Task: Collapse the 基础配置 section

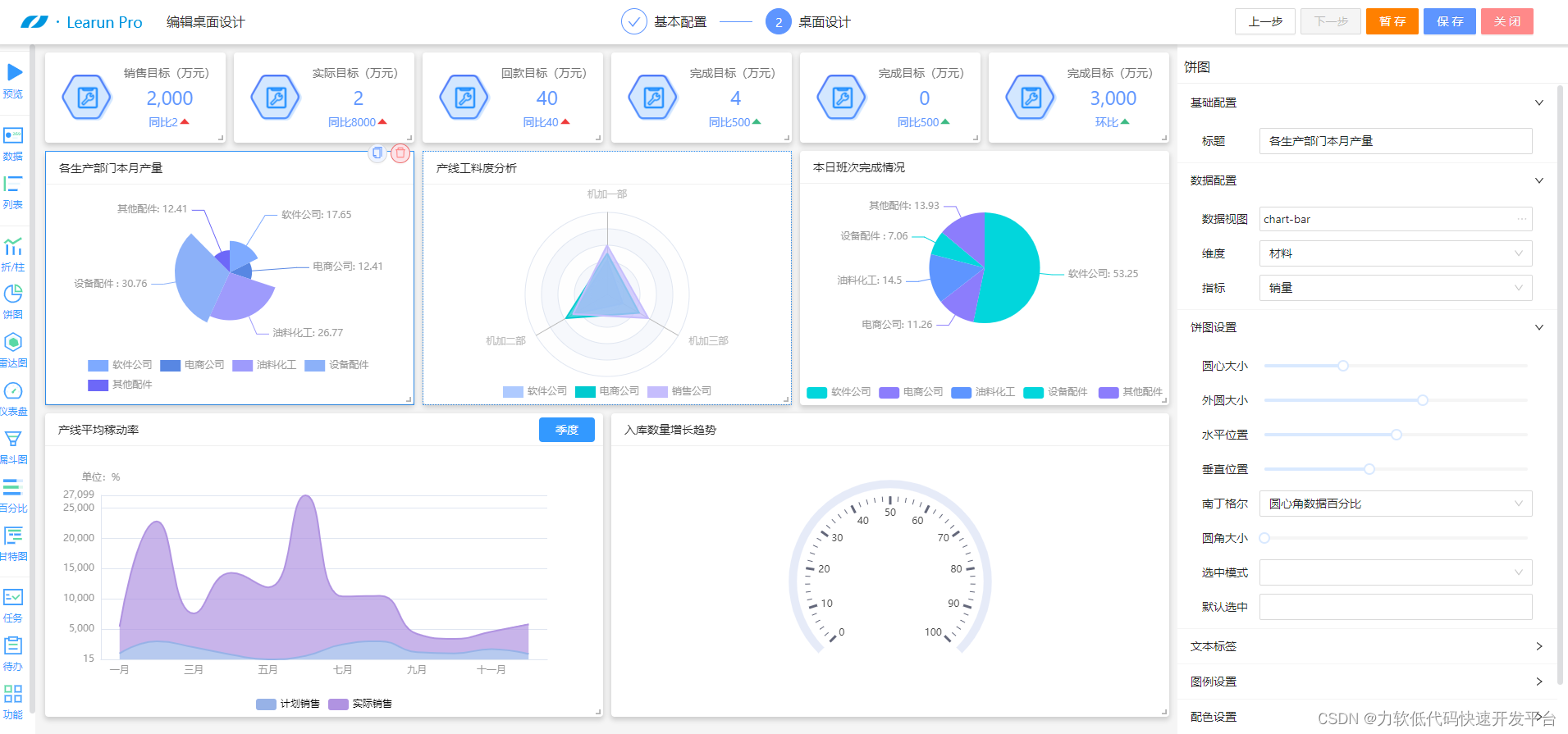Action: 1539,103
